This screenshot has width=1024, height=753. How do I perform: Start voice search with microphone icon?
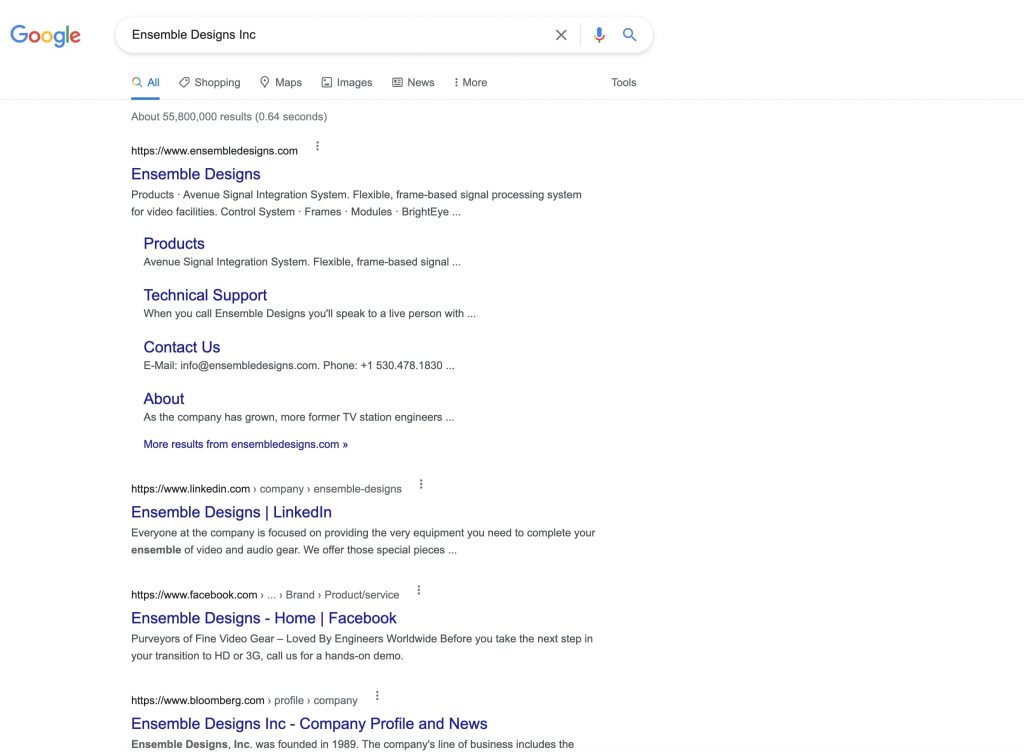tap(599, 35)
